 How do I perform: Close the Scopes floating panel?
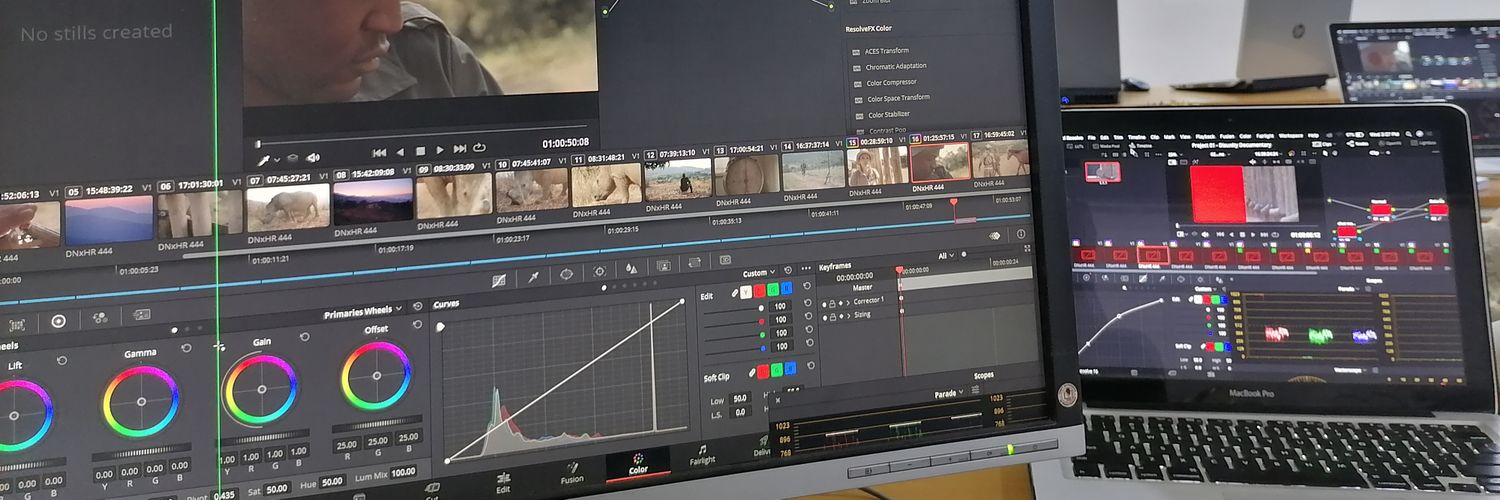coord(779,399)
